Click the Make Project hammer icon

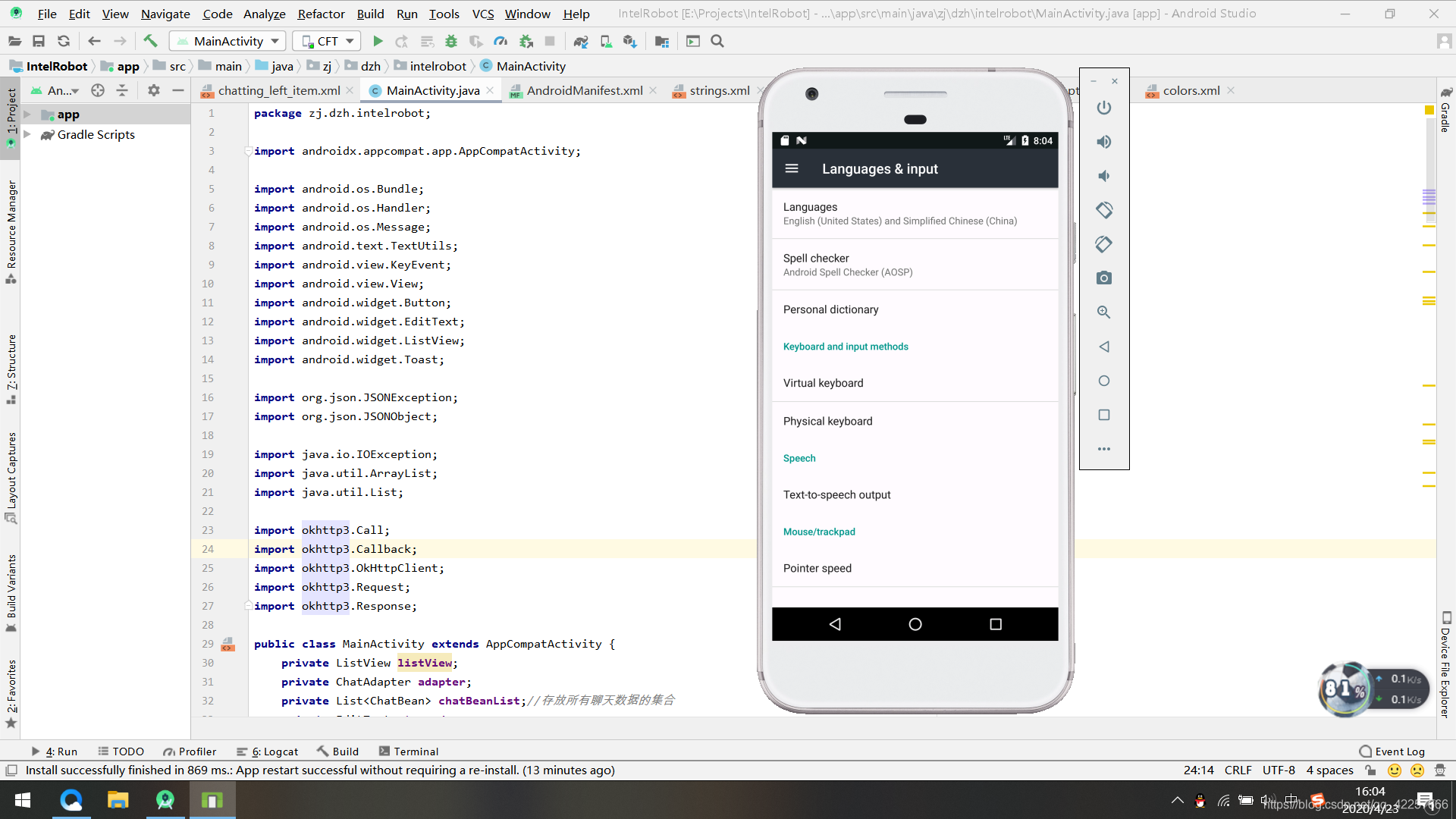(x=150, y=41)
